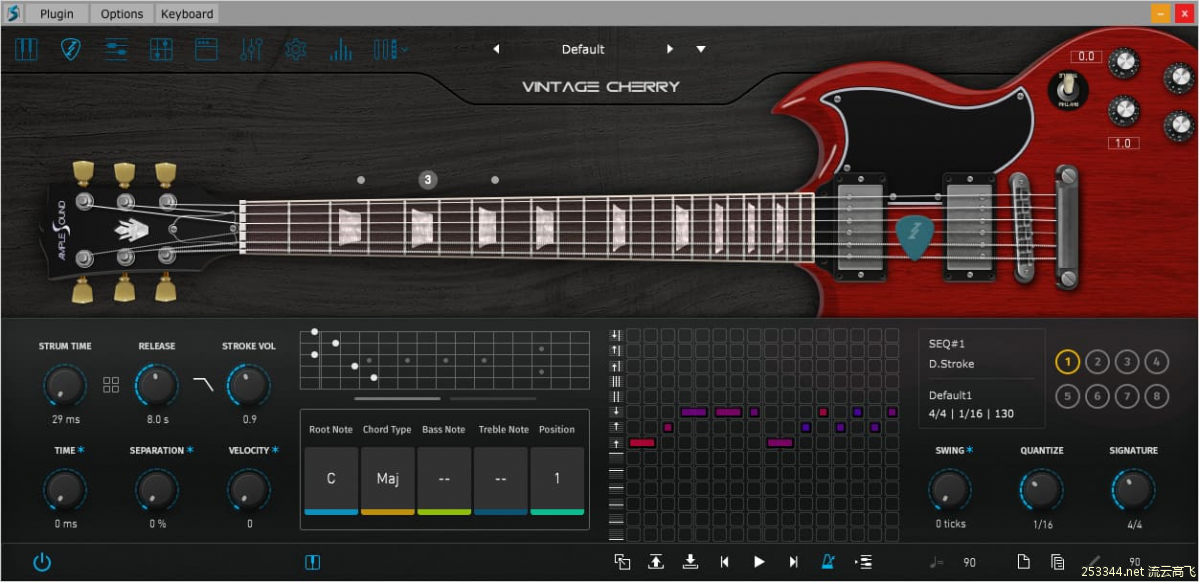
Task: Select the previous preset arrow beside Default
Action: [x=496, y=49]
